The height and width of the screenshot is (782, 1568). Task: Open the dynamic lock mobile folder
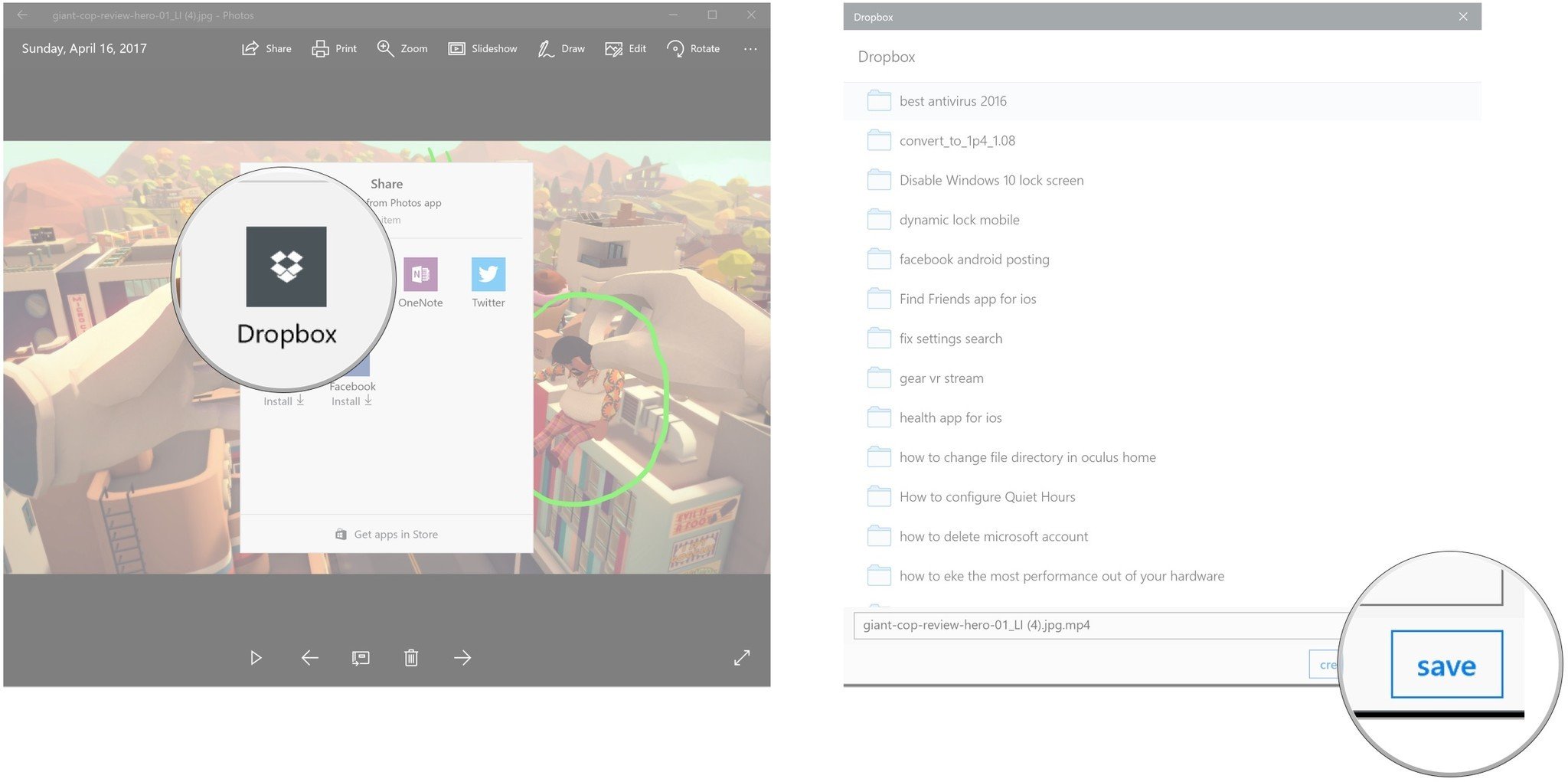click(1162, 220)
